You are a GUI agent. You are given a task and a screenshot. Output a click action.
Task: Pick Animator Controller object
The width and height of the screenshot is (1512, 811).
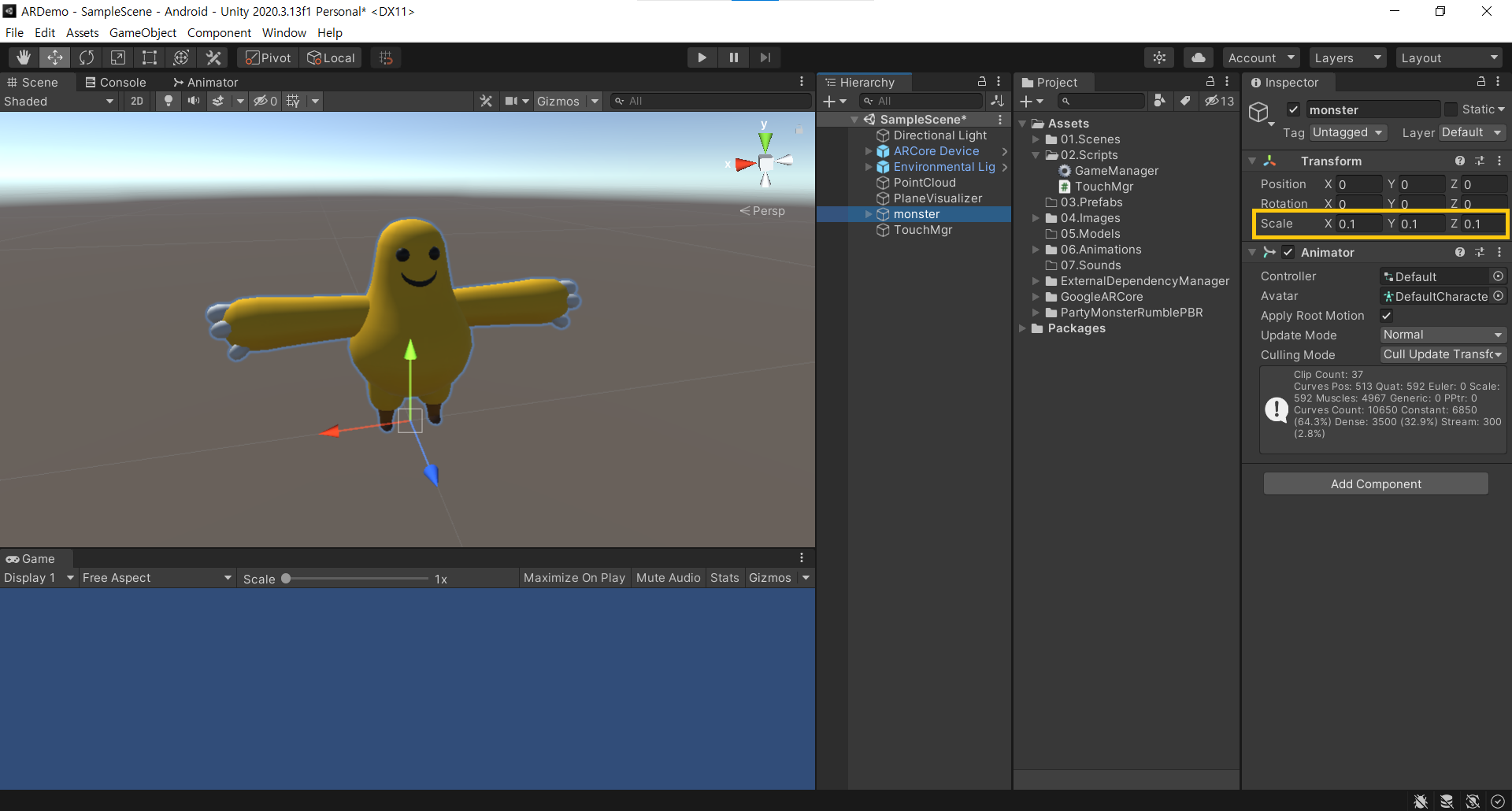point(1499,276)
